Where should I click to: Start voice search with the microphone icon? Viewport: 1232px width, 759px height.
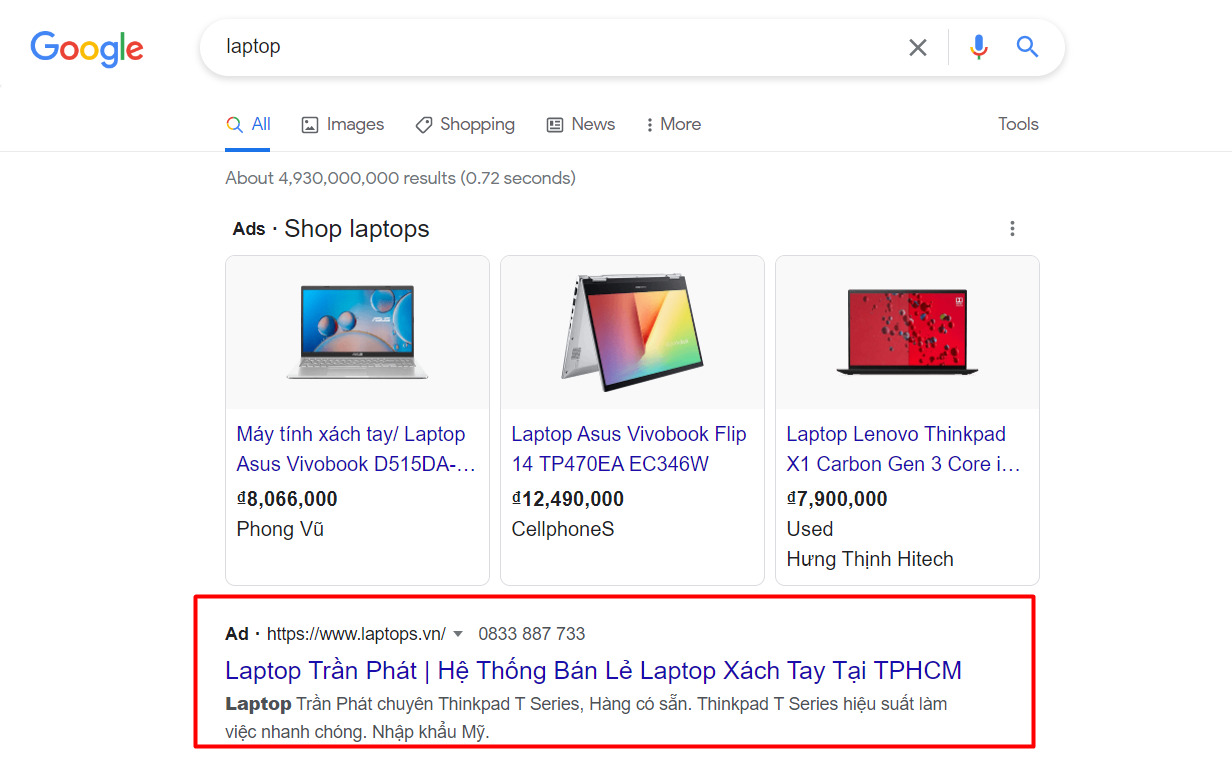978,47
